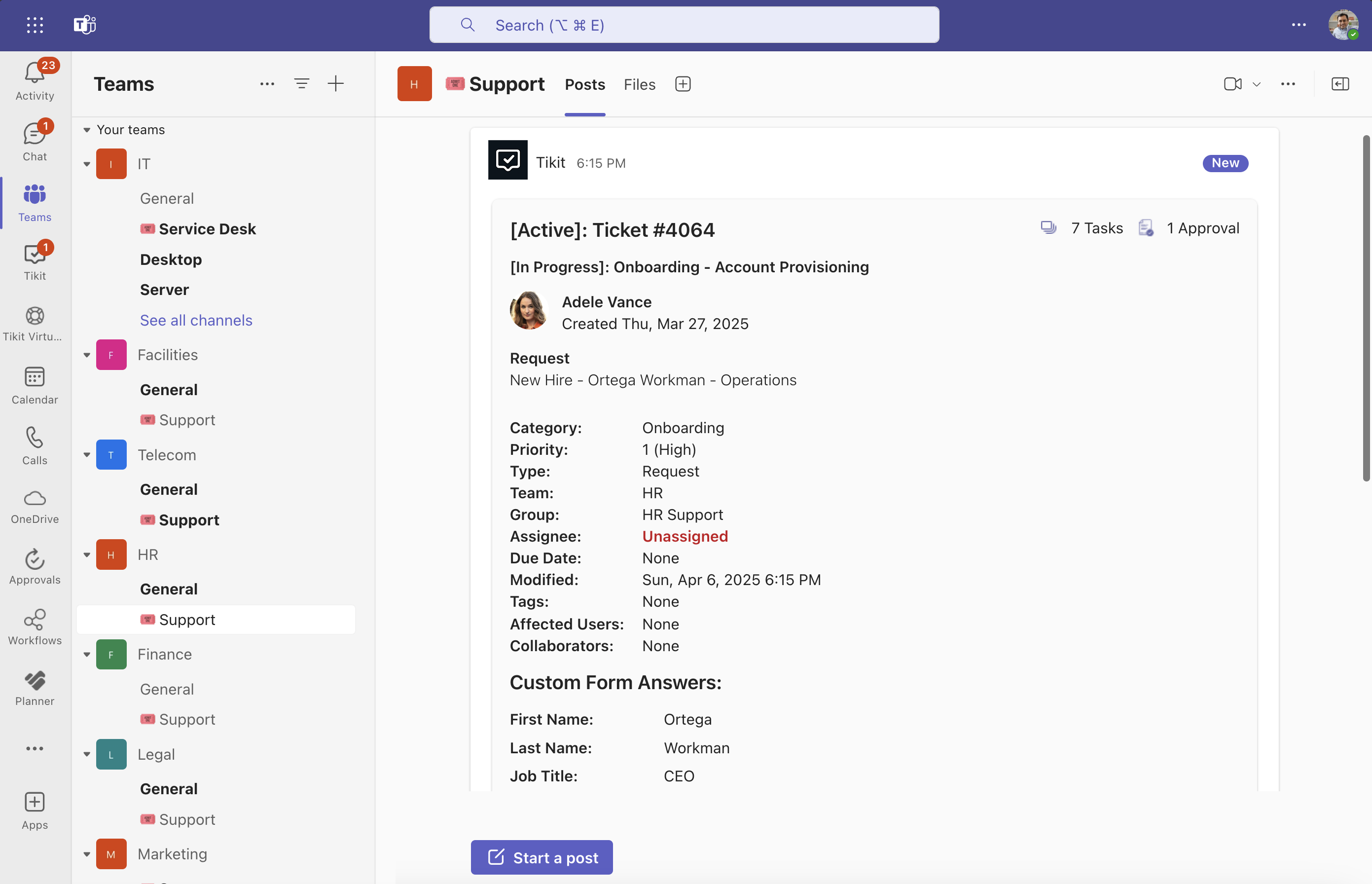Click the plus icon to create a team
Screen dimensions: 1372x884
coord(336,84)
